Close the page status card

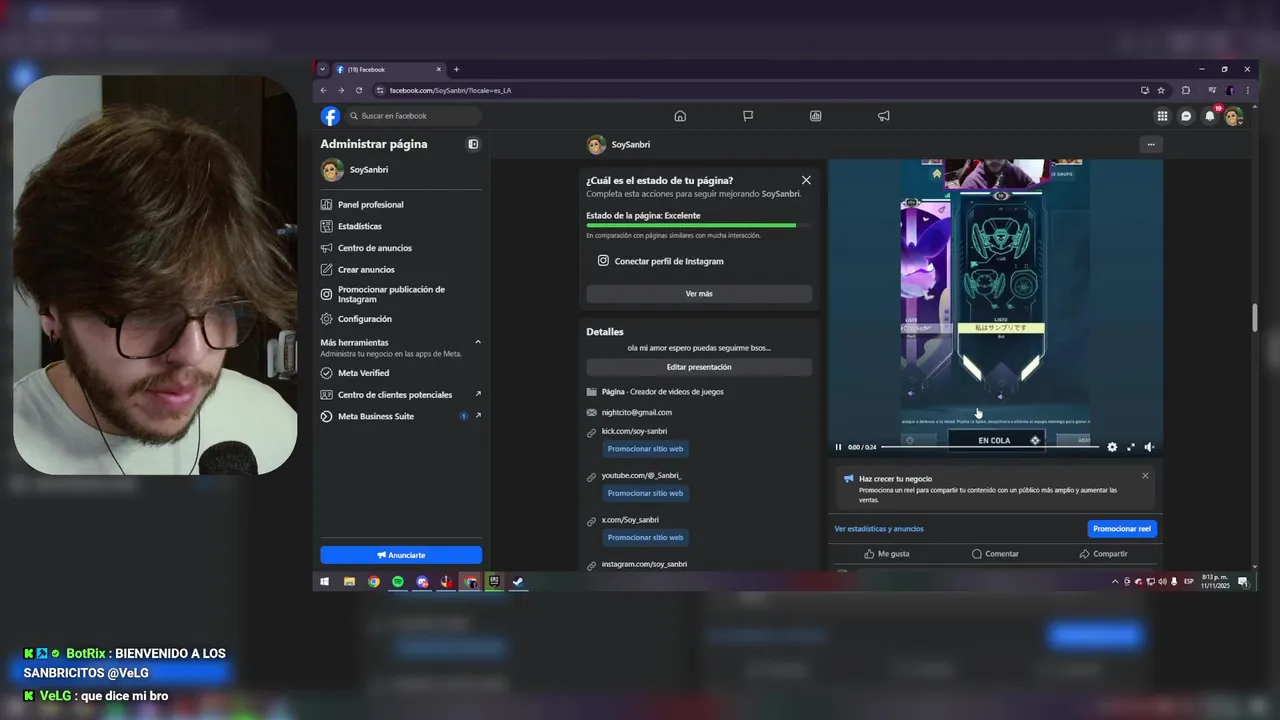click(806, 180)
